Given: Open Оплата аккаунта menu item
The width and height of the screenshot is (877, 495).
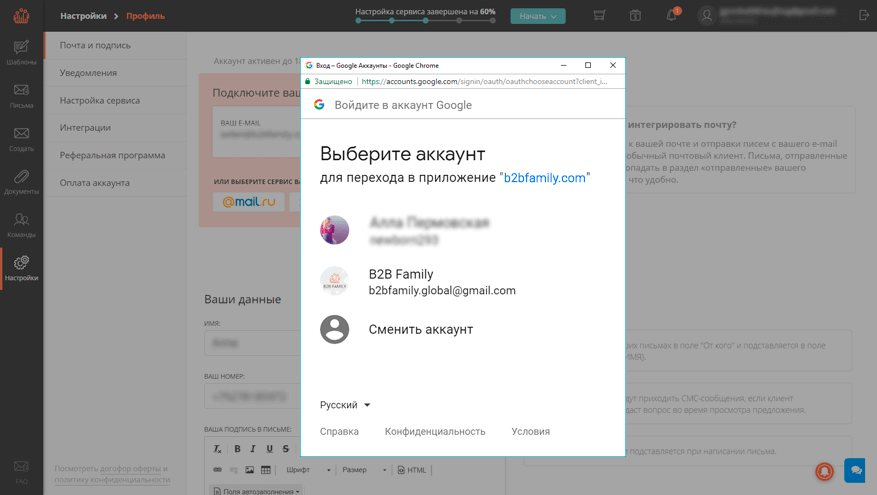Looking at the screenshot, I should (115, 182).
